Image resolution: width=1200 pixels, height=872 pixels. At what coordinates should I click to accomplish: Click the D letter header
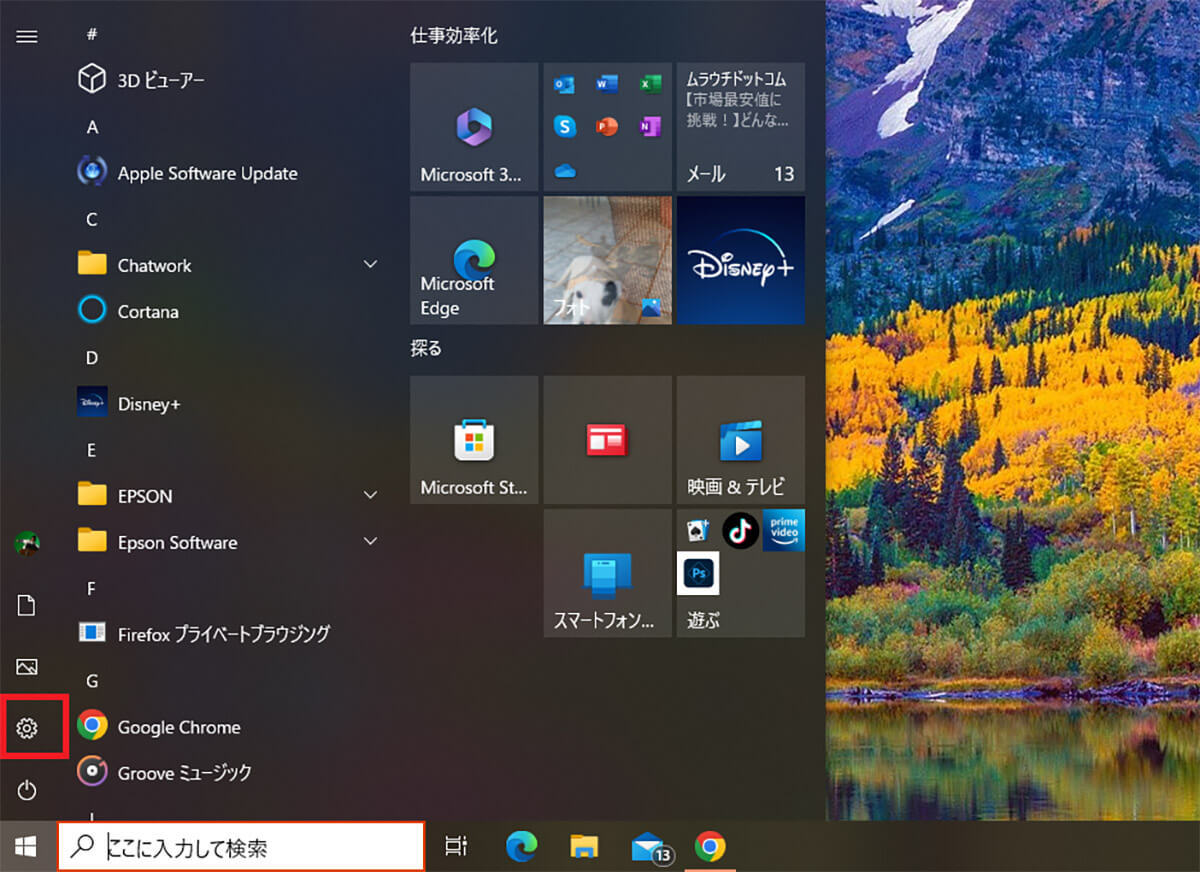[x=92, y=358]
